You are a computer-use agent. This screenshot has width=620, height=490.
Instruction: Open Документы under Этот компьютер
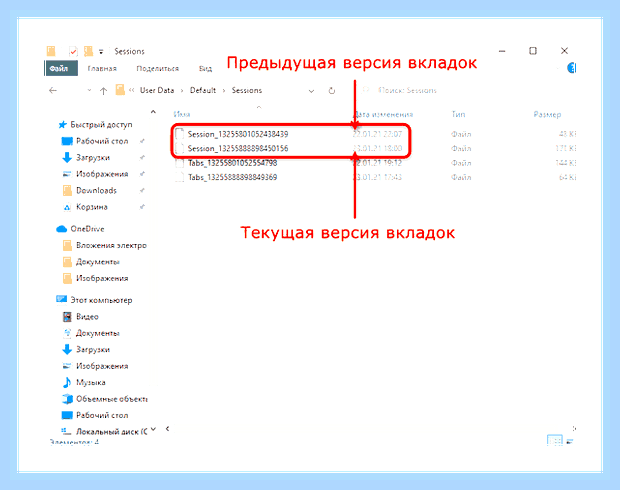coord(98,333)
